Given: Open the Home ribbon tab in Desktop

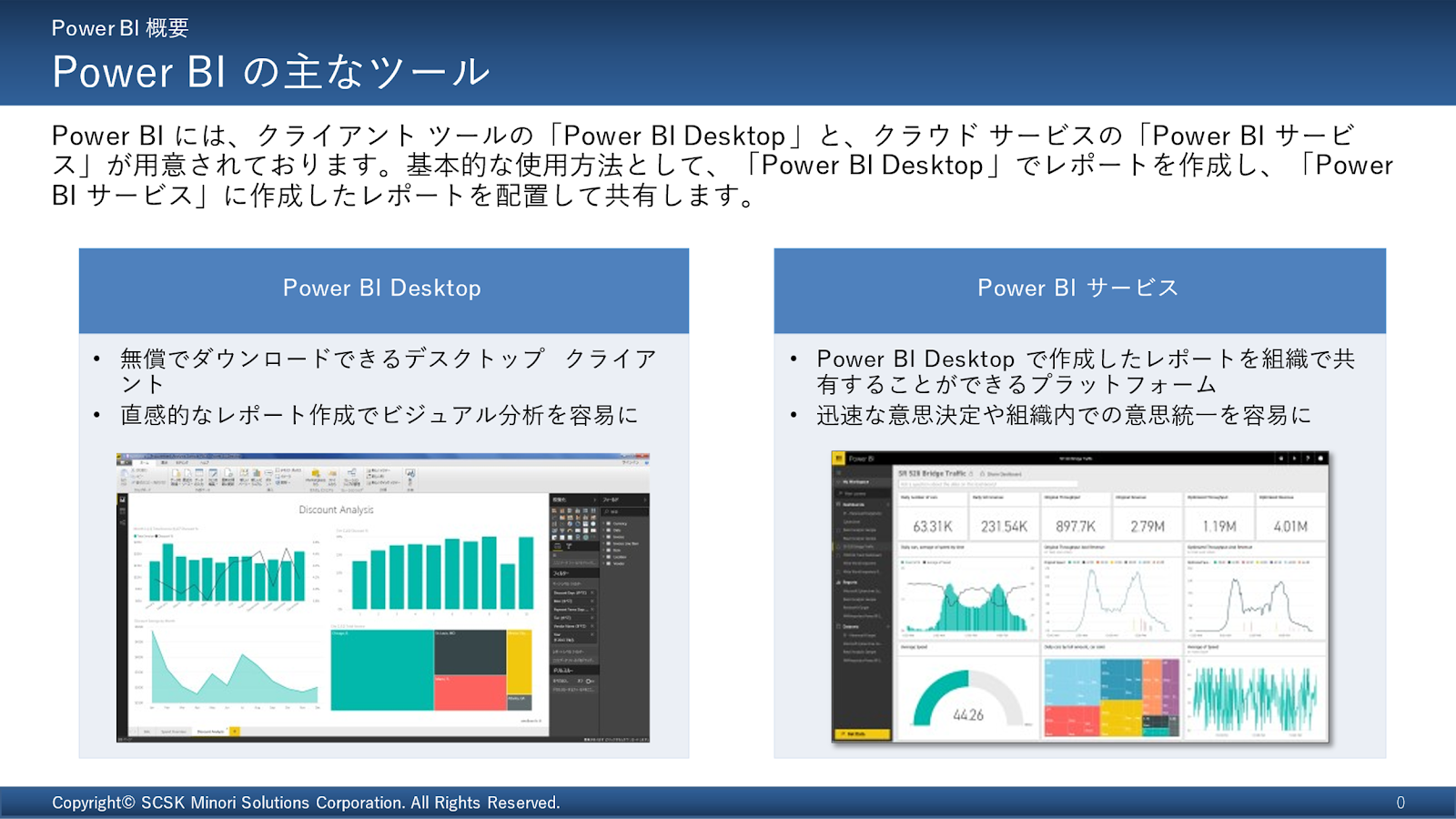Looking at the screenshot, I should pyautogui.click(x=144, y=462).
